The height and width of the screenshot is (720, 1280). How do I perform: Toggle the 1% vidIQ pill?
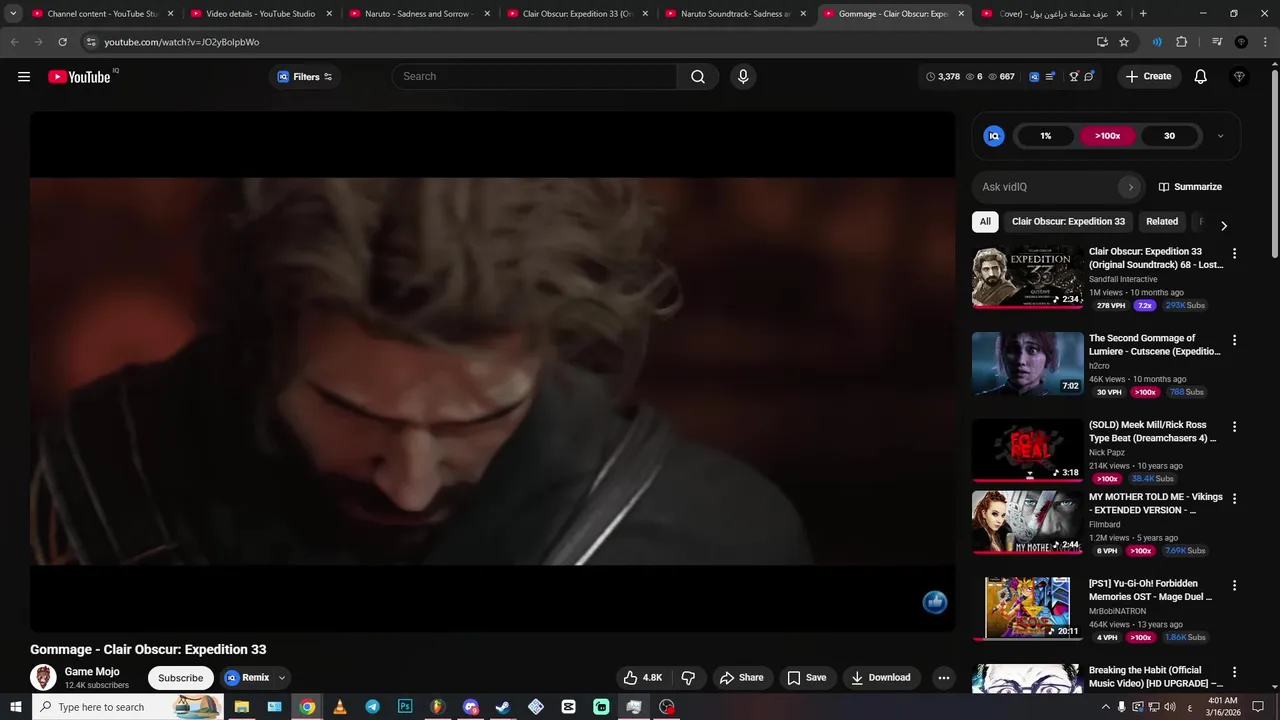coord(1046,136)
